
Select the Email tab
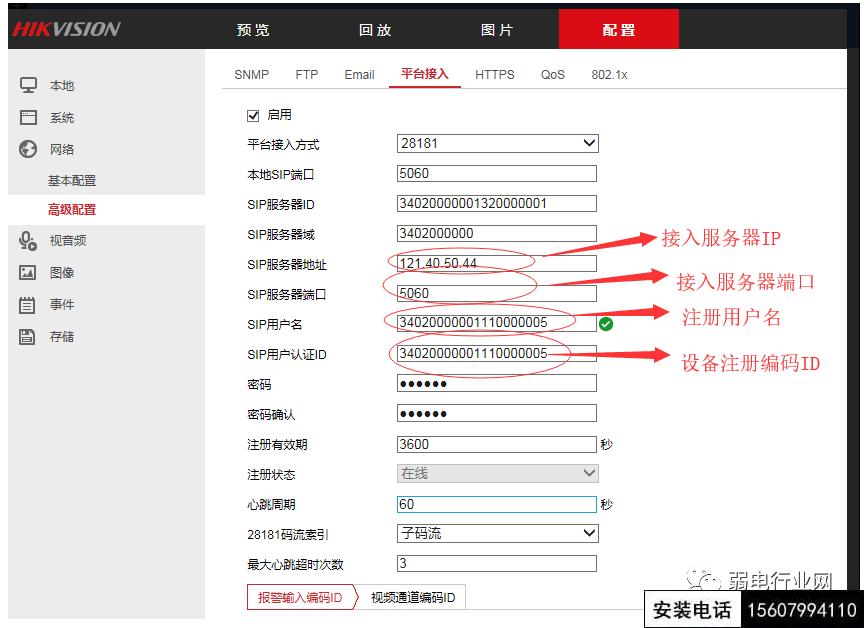pyautogui.click(x=359, y=75)
